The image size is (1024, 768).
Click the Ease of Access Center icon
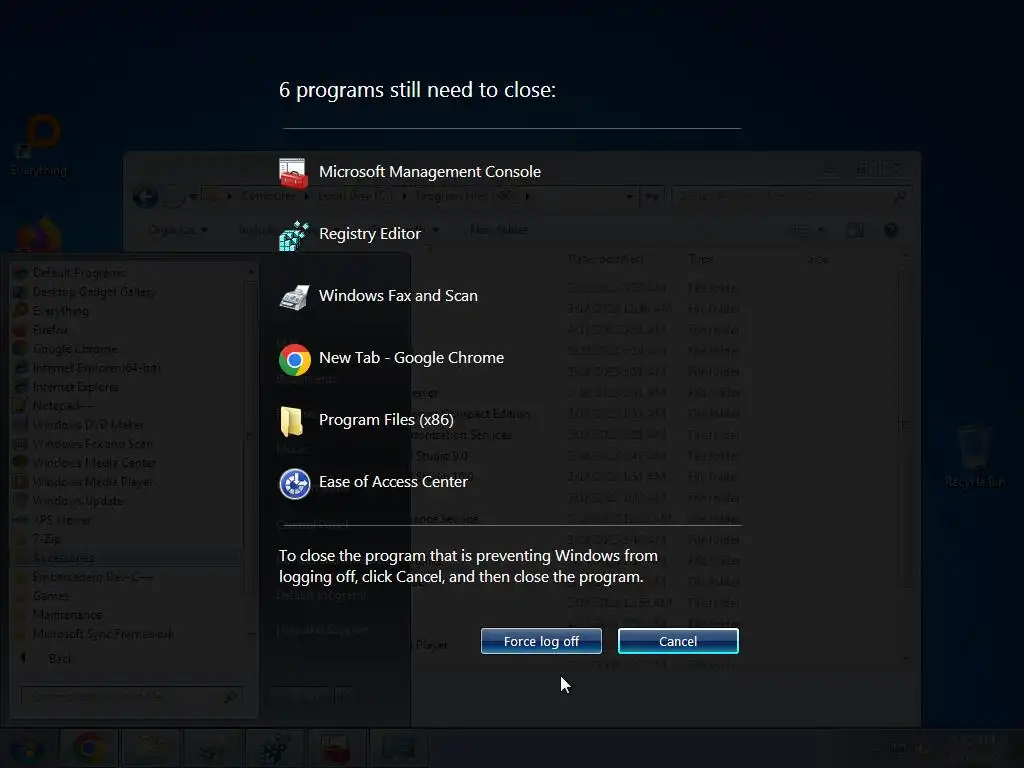pyautogui.click(x=295, y=484)
